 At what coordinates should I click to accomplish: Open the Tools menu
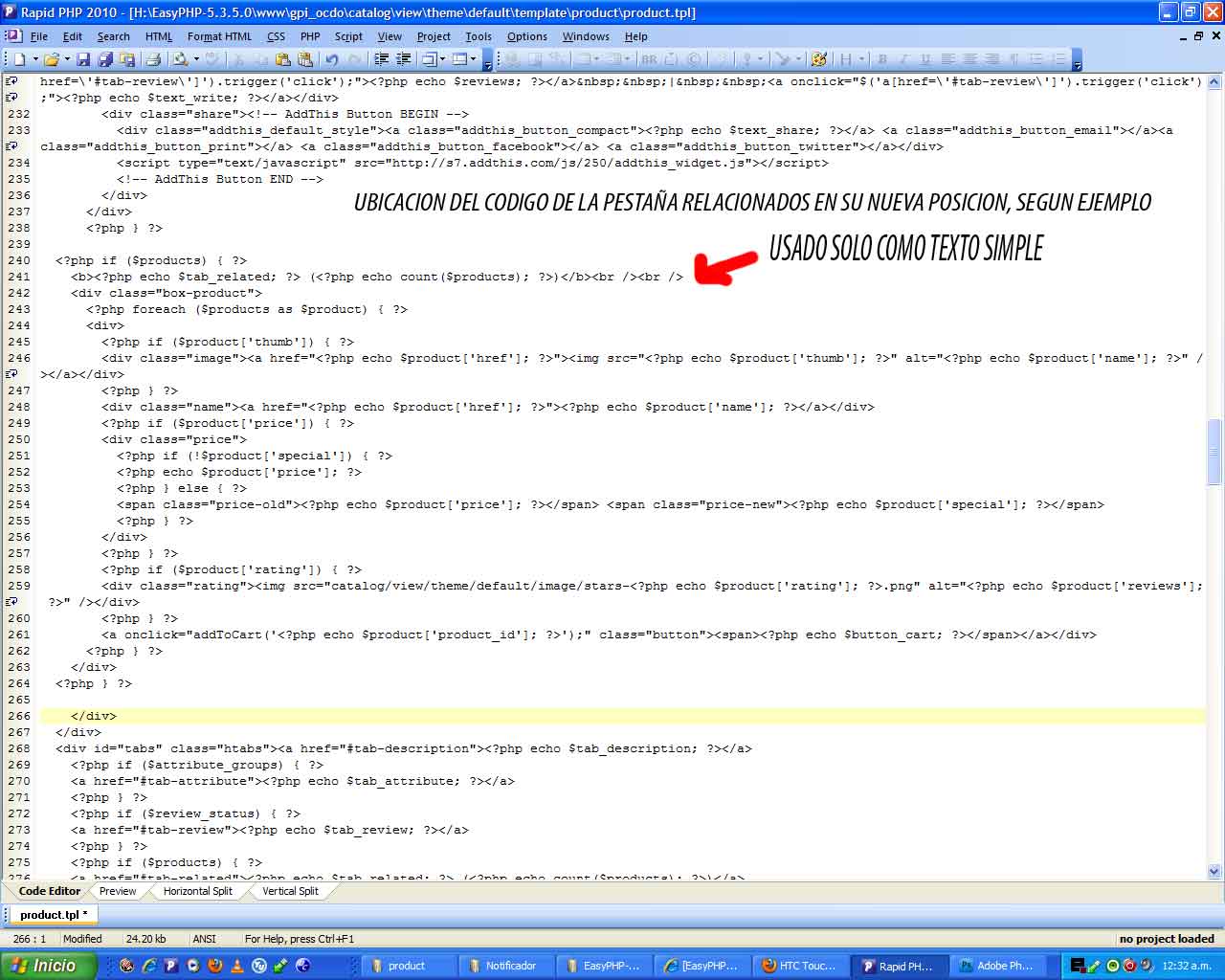click(479, 36)
